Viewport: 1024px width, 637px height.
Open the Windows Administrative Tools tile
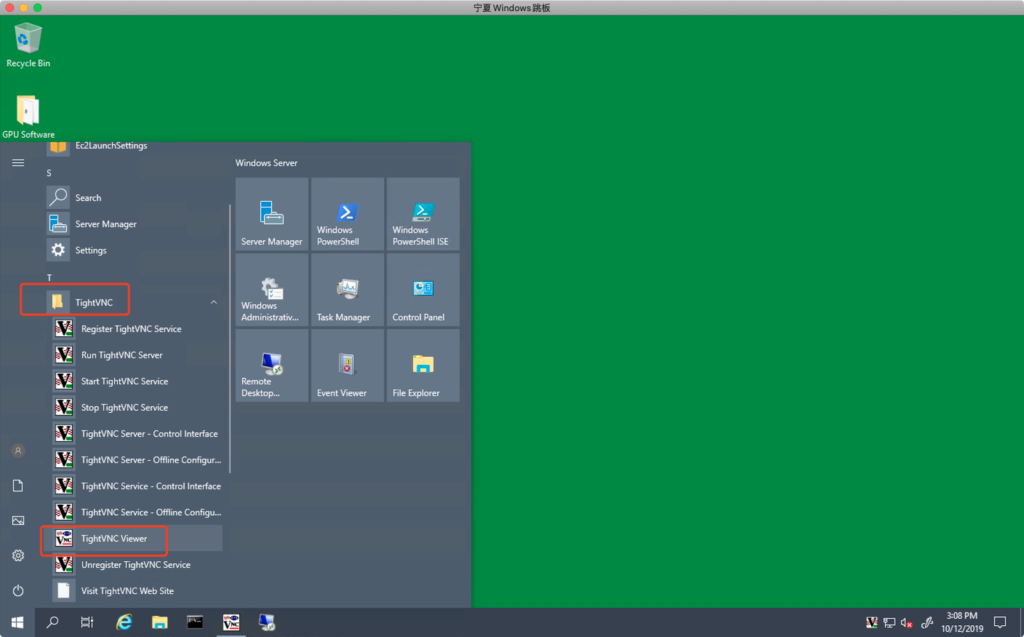click(x=272, y=290)
